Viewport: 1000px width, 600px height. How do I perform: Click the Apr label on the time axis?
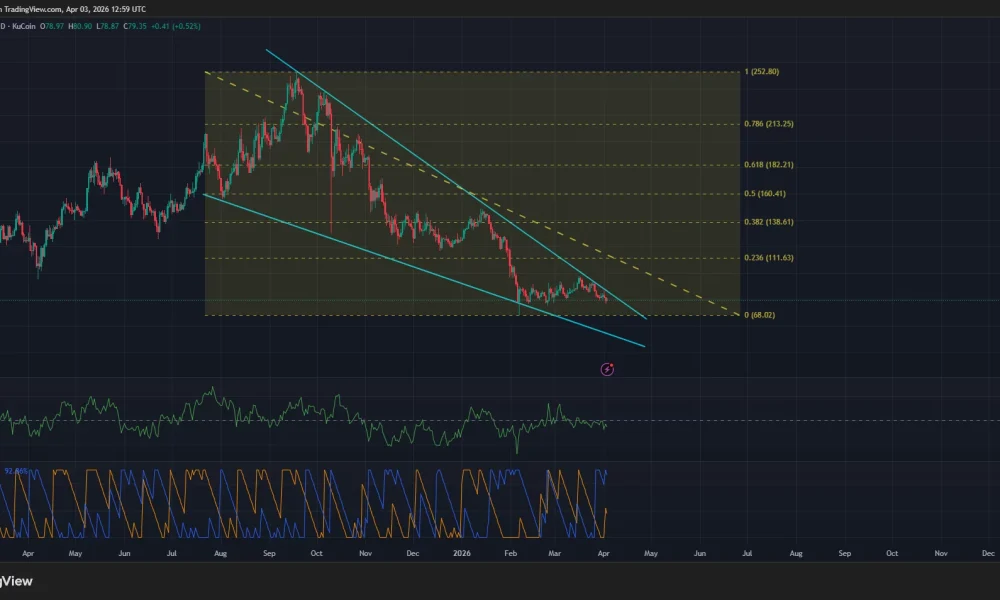(29, 553)
